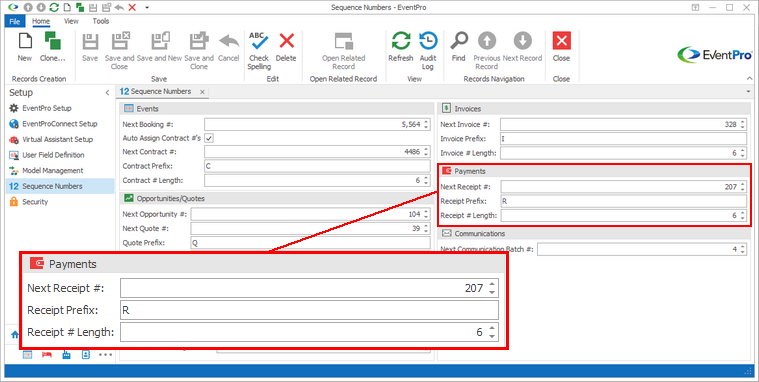
Task: Adjust Invoice # Length spinner
Action: coord(743,153)
